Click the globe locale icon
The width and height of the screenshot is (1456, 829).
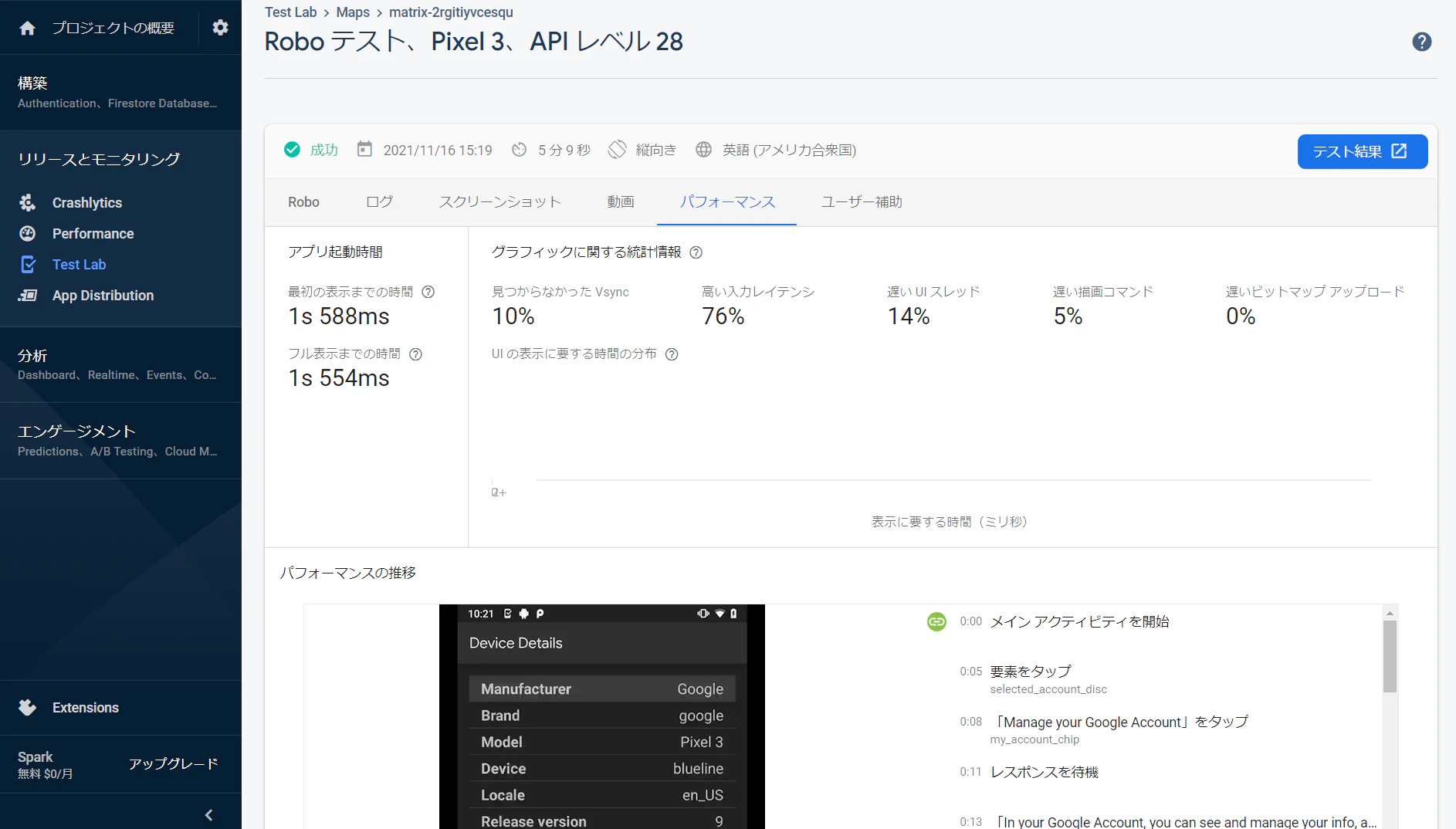tap(703, 150)
